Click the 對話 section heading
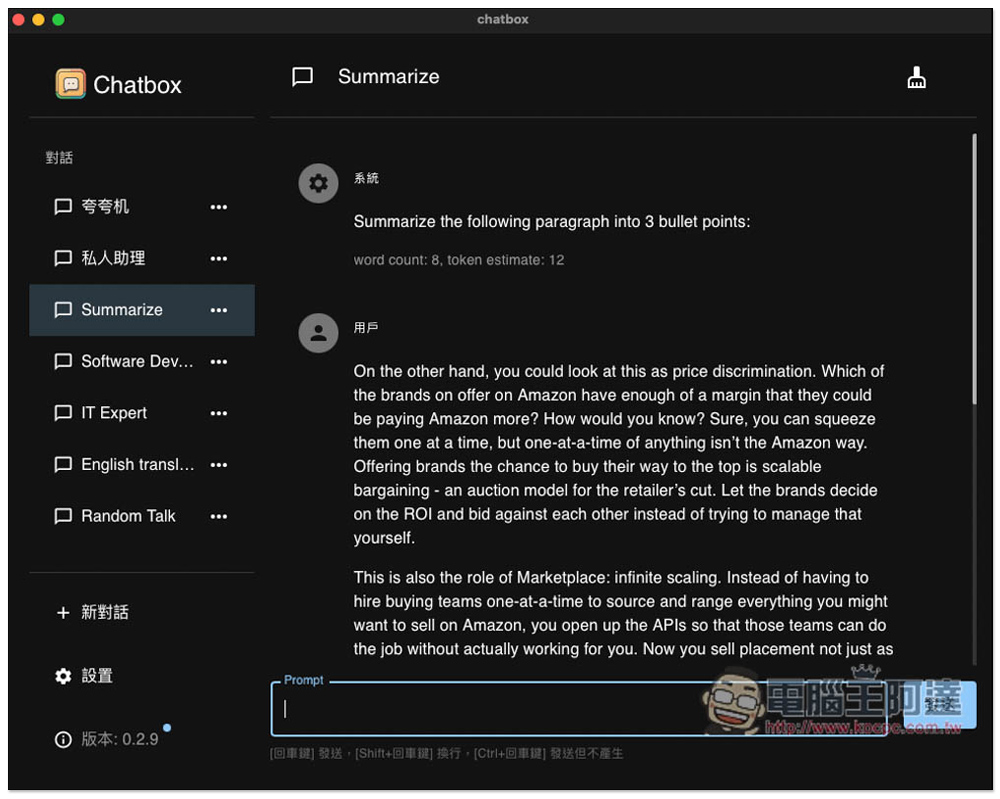 [x=59, y=158]
